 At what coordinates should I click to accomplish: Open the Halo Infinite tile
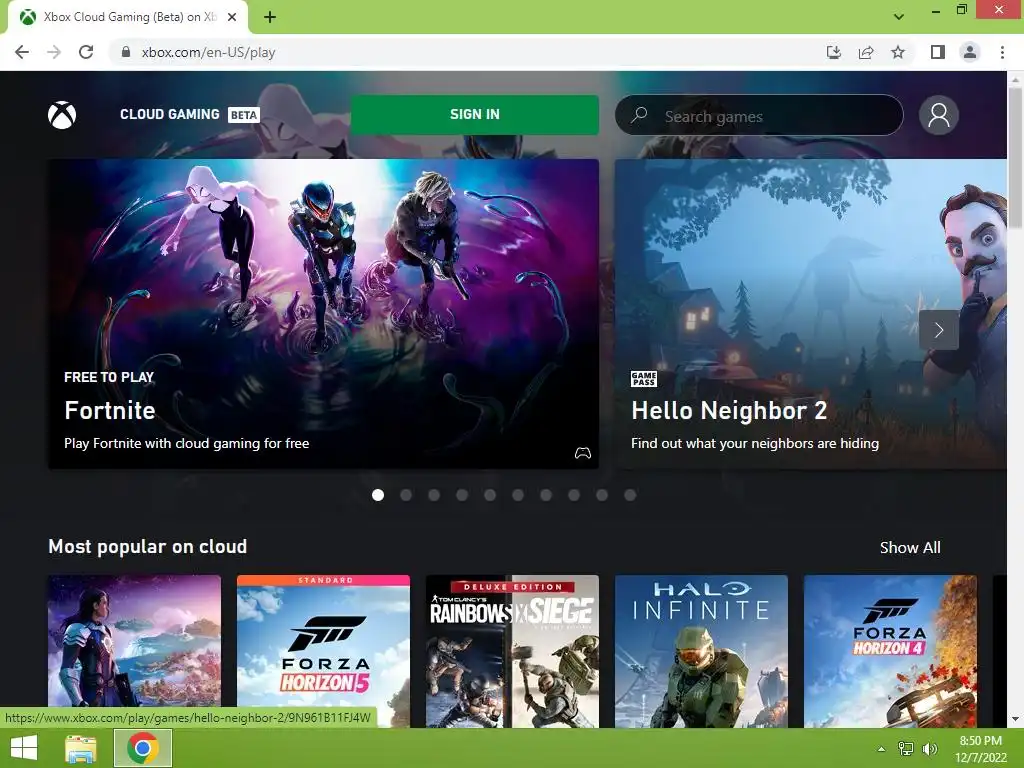click(x=701, y=651)
